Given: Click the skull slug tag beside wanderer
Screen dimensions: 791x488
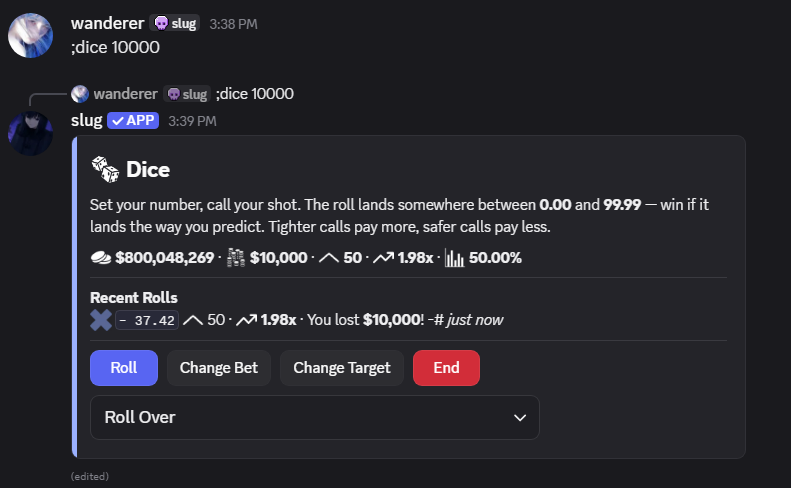Looking at the screenshot, I should pyautogui.click(x=176, y=23).
